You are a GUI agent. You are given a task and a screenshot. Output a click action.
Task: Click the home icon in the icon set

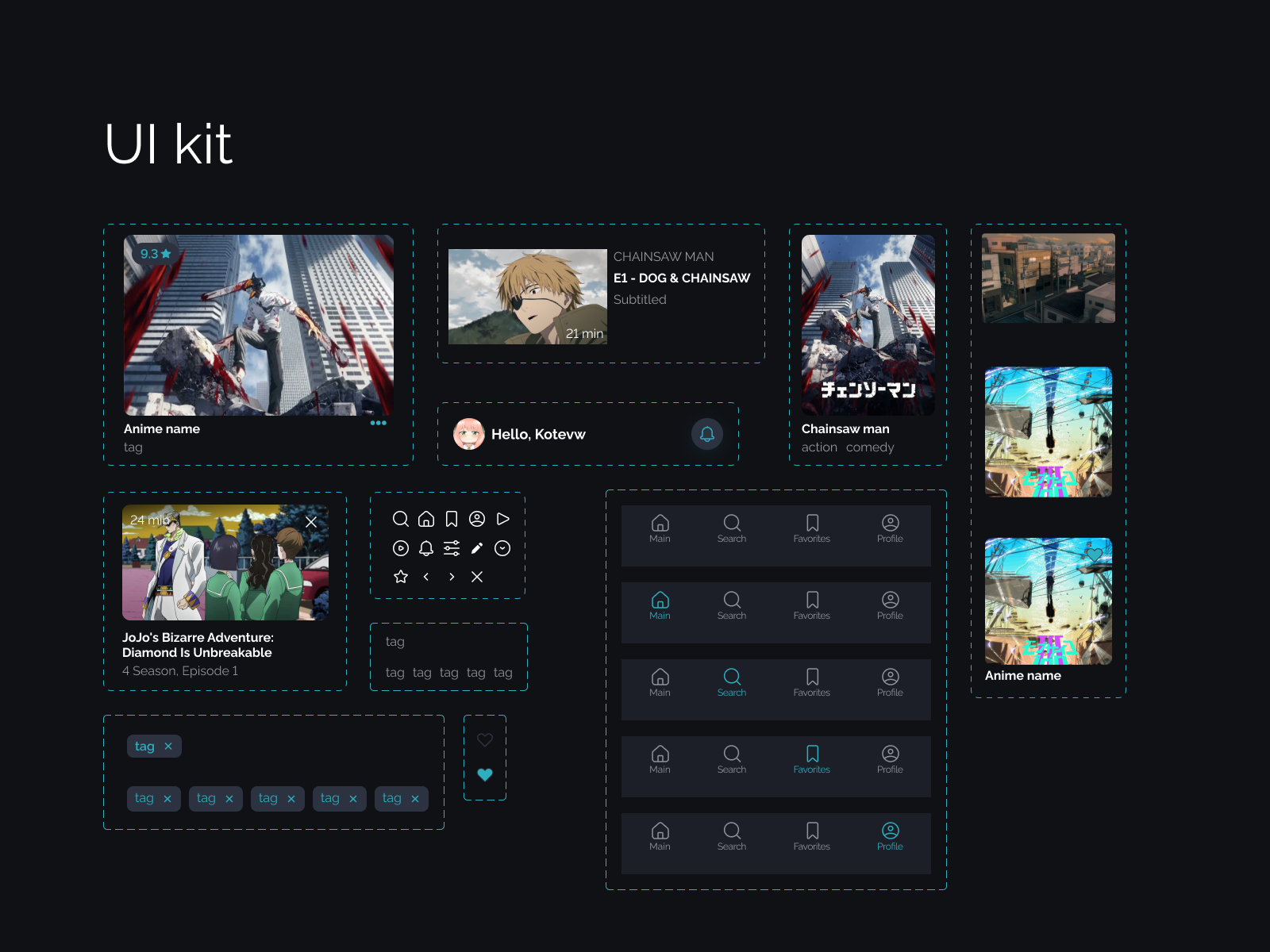point(426,519)
